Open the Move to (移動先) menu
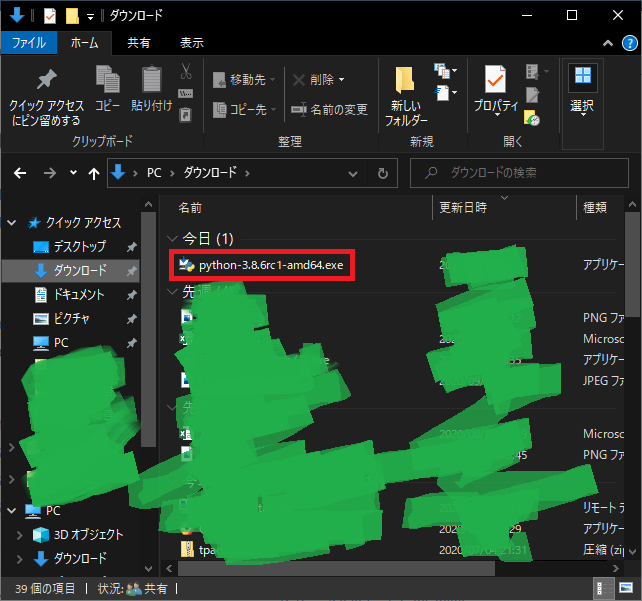This screenshot has height=601, width=642. [x=244, y=79]
